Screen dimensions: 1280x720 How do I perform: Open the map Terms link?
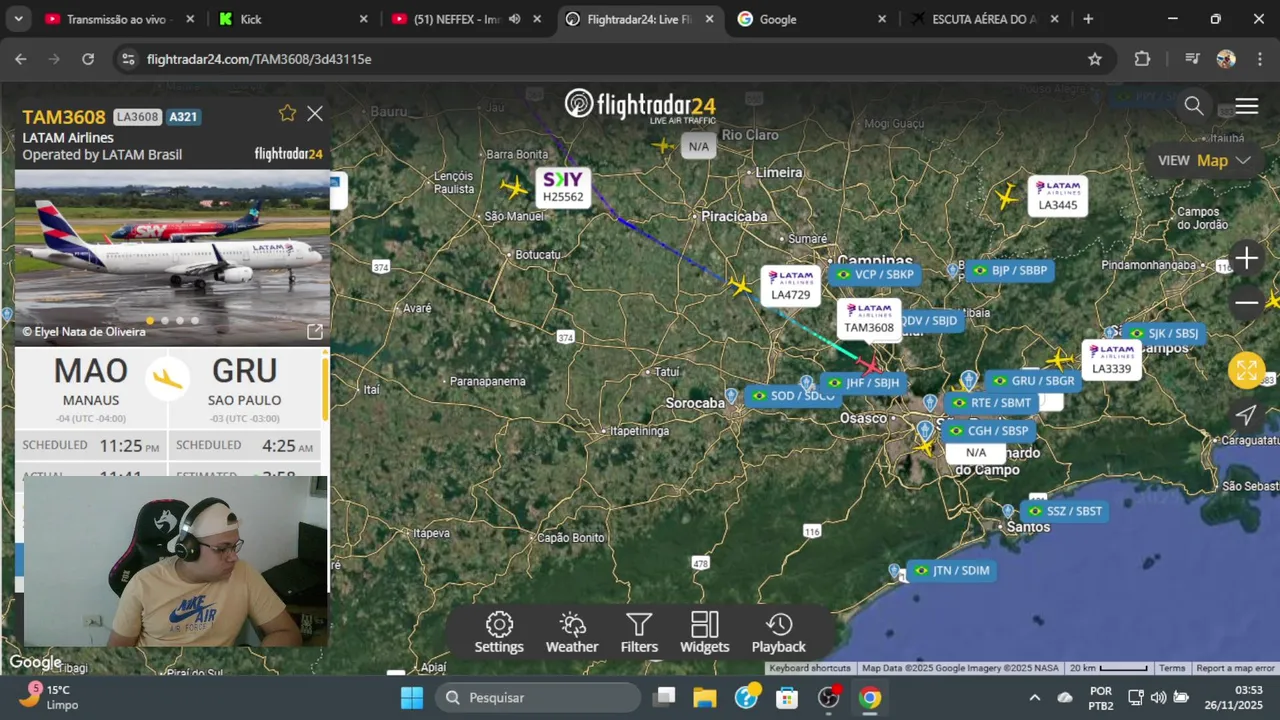pos(1172,668)
